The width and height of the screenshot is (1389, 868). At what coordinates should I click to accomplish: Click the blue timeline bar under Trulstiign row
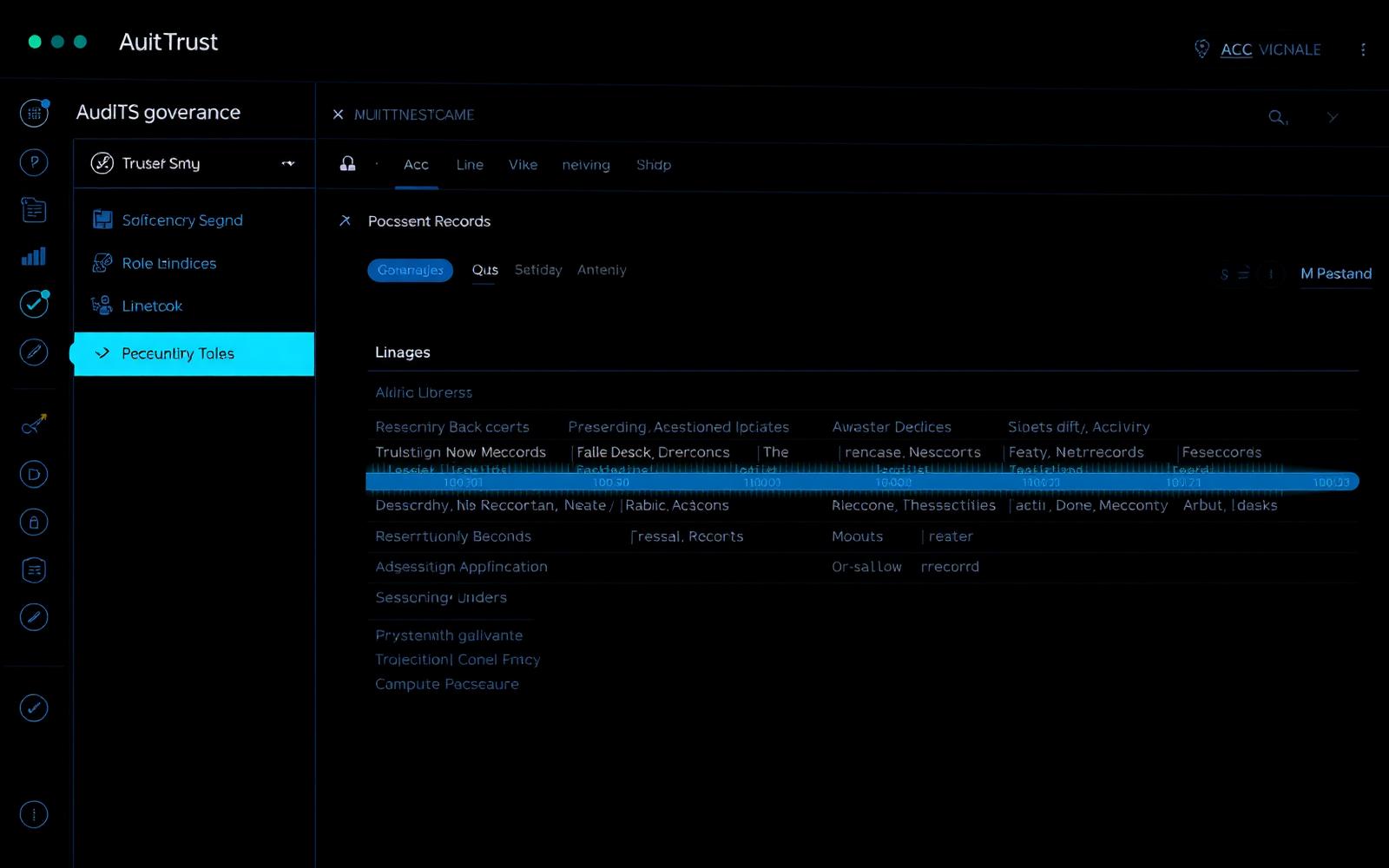(x=862, y=482)
